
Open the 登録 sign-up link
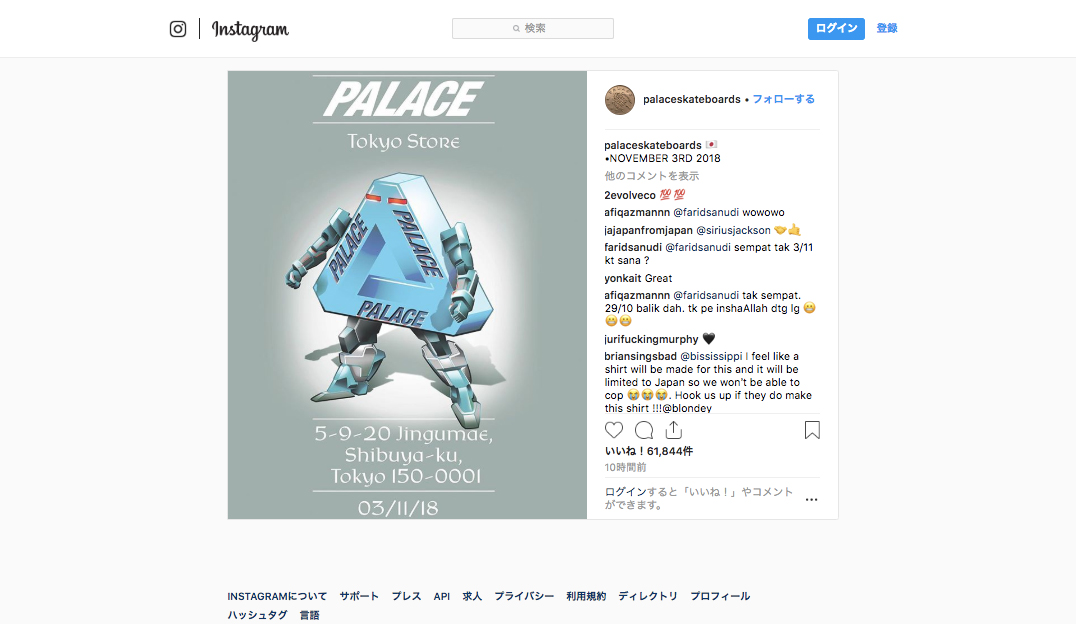click(887, 28)
